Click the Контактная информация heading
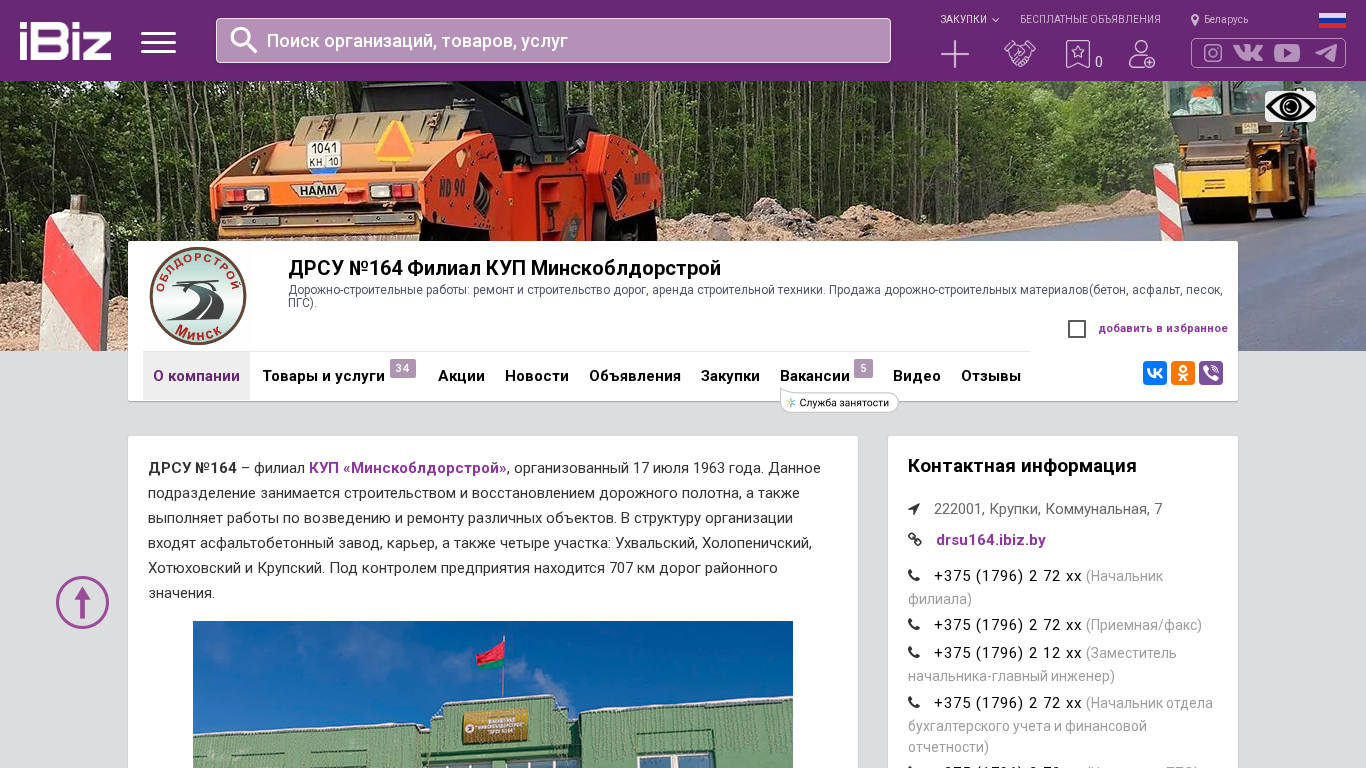Screen dimensions: 1366x768 click(x=1022, y=466)
